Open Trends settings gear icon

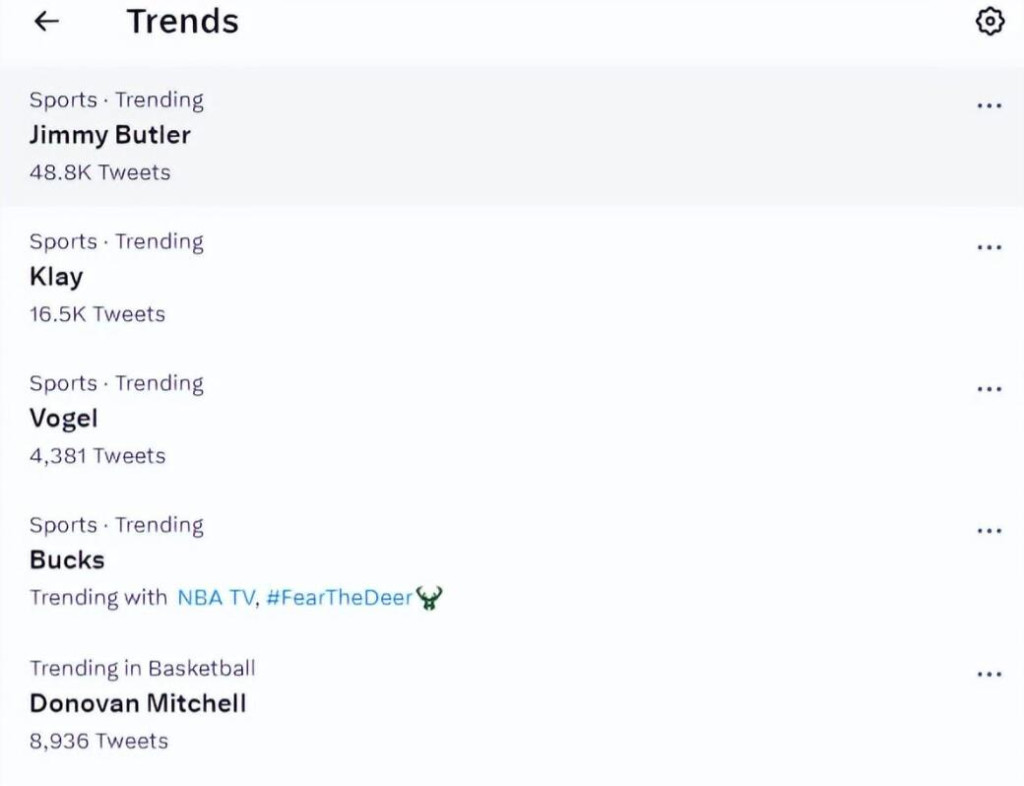pyautogui.click(x=988, y=22)
